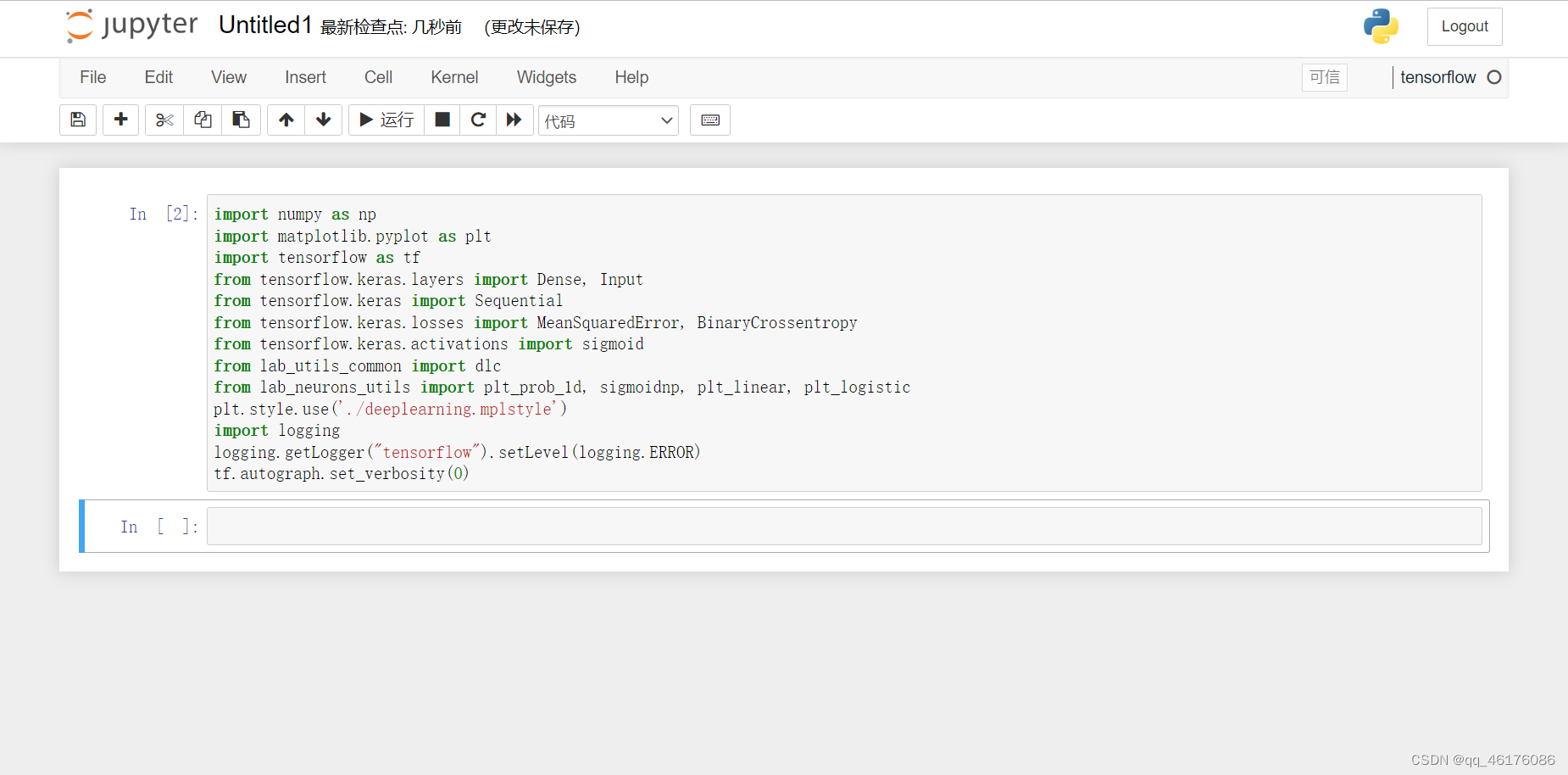
Task: Click the 'tf.autograph.set_verbosity(0)' line
Action: tap(341, 474)
